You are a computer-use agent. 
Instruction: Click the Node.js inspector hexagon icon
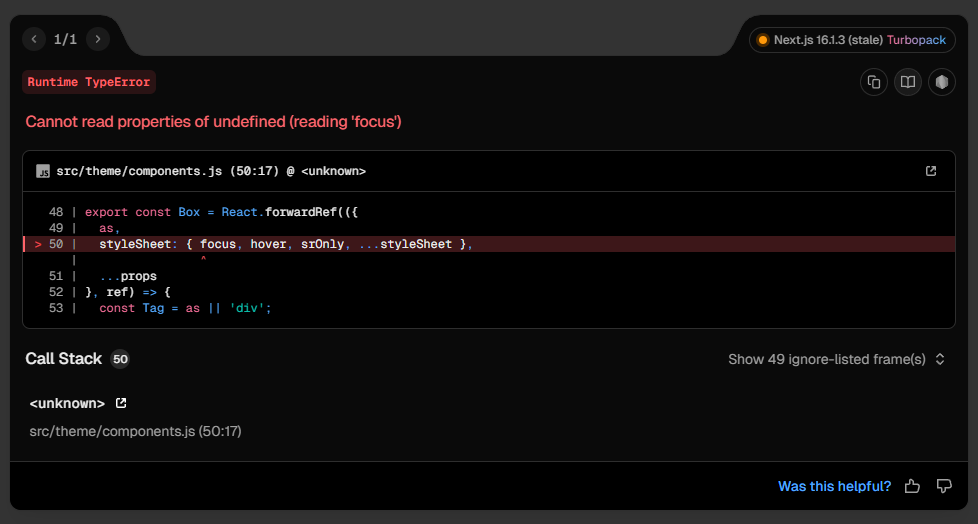[942, 82]
